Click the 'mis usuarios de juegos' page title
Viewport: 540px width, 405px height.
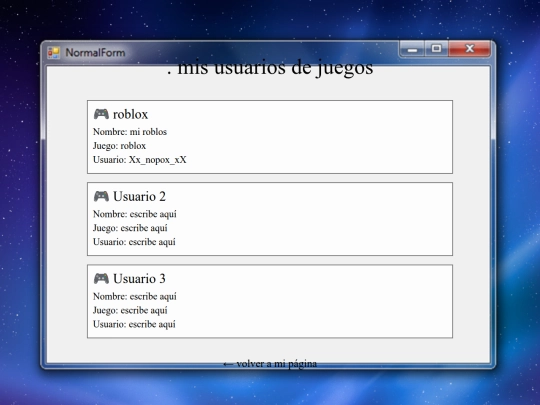click(270, 68)
